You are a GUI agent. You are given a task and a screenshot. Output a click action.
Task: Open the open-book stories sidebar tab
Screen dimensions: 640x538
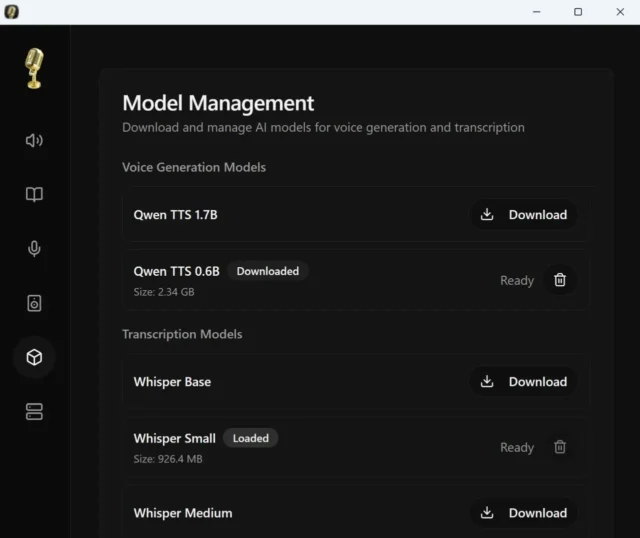click(34, 194)
